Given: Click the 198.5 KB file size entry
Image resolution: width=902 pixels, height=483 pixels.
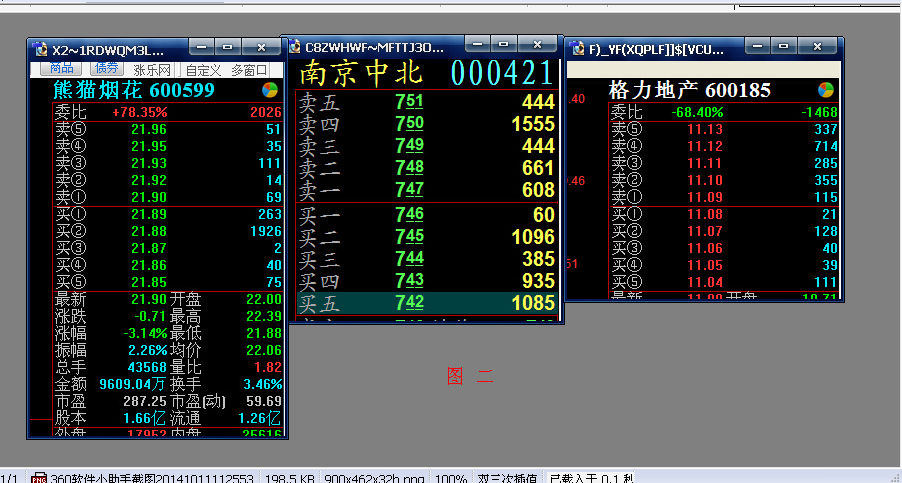Looking at the screenshot, I should click(289, 478).
